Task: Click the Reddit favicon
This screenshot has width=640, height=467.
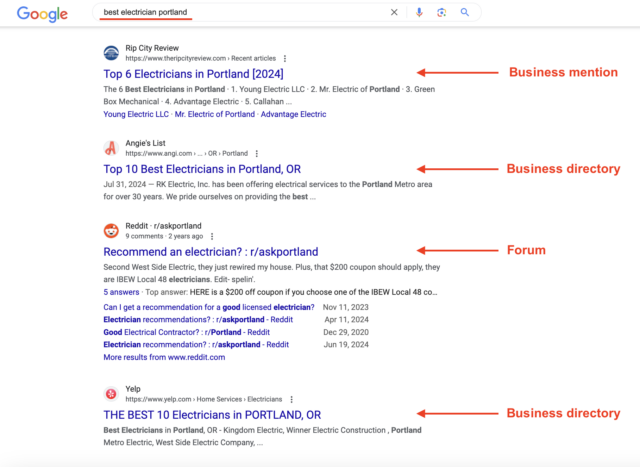Action: [x=111, y=231]
